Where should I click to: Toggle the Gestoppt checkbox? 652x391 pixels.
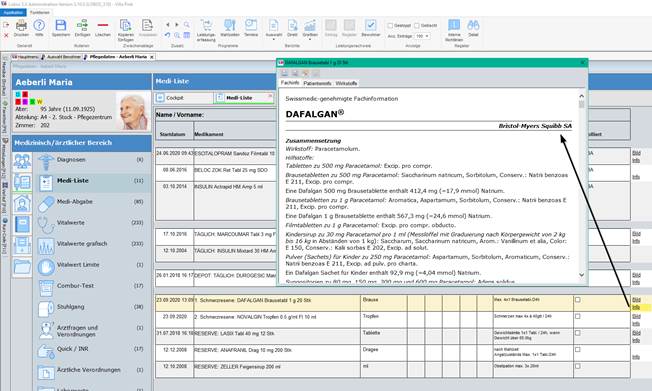tap(390, 25)
